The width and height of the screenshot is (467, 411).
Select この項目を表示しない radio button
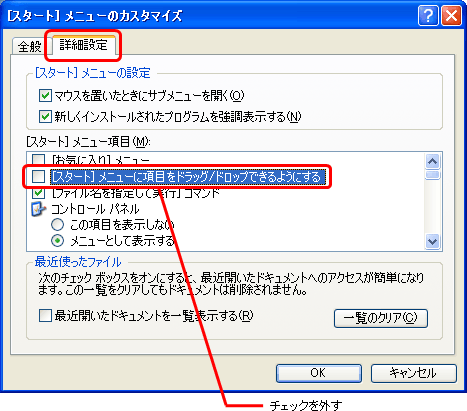tap(57, 225)
